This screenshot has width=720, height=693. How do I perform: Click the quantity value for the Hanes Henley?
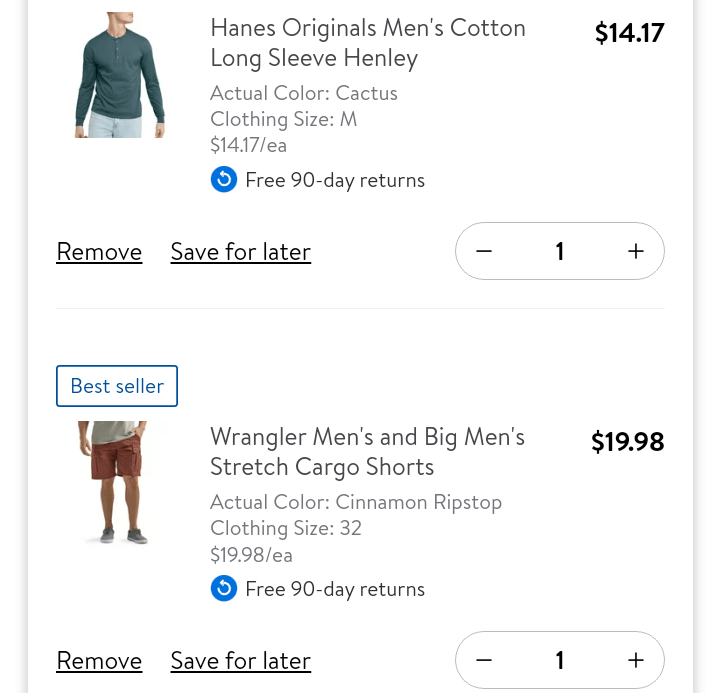pyautogui.click(x=560, y=251)
